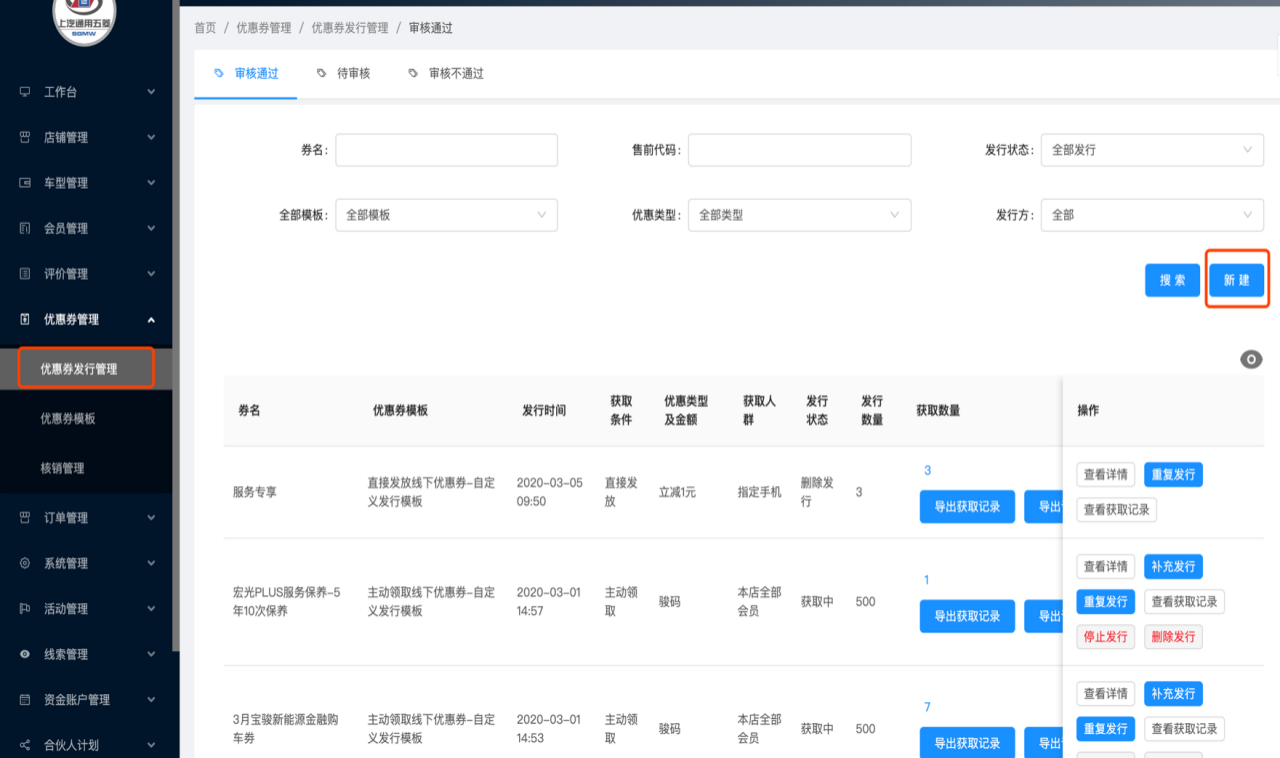This screenshot has width=1280, height=758.
Task: Click 查看详情 for 宏光PLUS服务保养 coupon
Action: point(1106,567)
